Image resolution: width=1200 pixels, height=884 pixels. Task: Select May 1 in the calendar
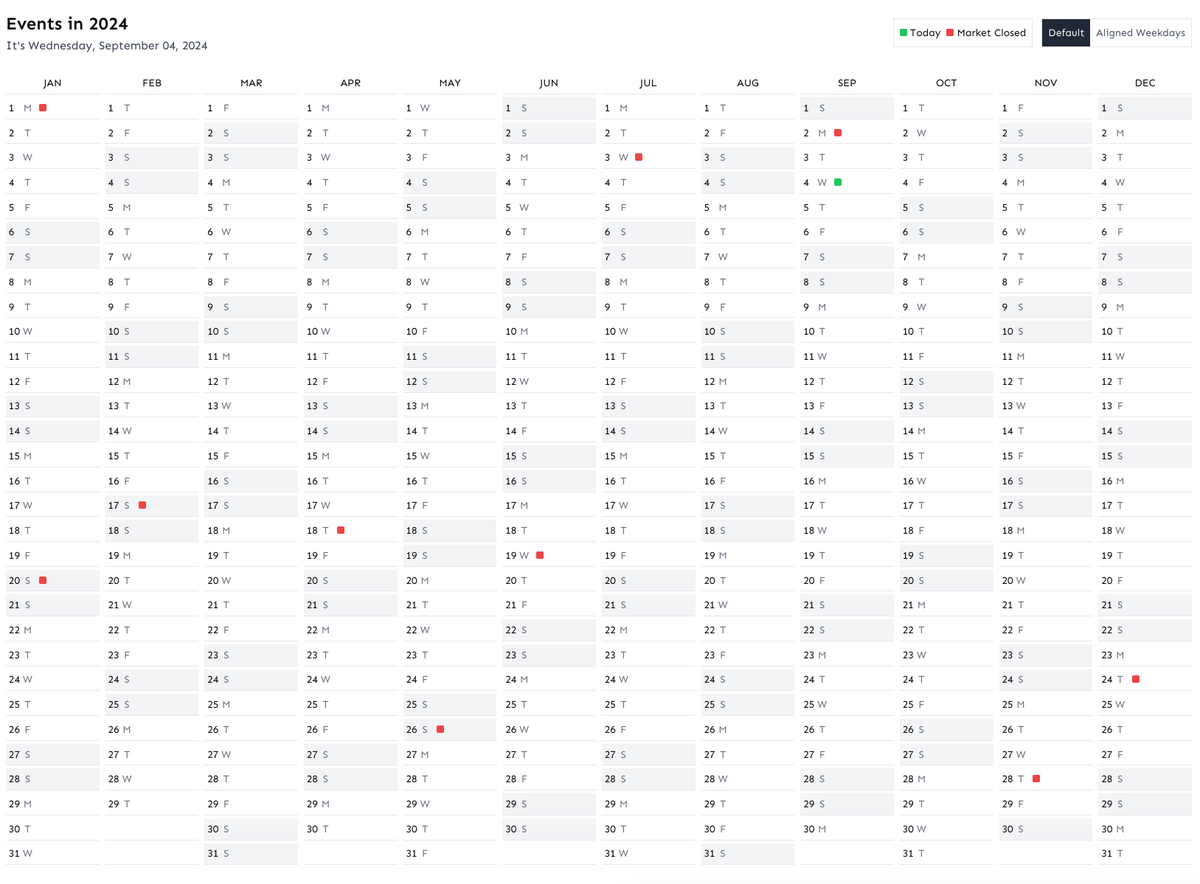click(x=450, y=108)
